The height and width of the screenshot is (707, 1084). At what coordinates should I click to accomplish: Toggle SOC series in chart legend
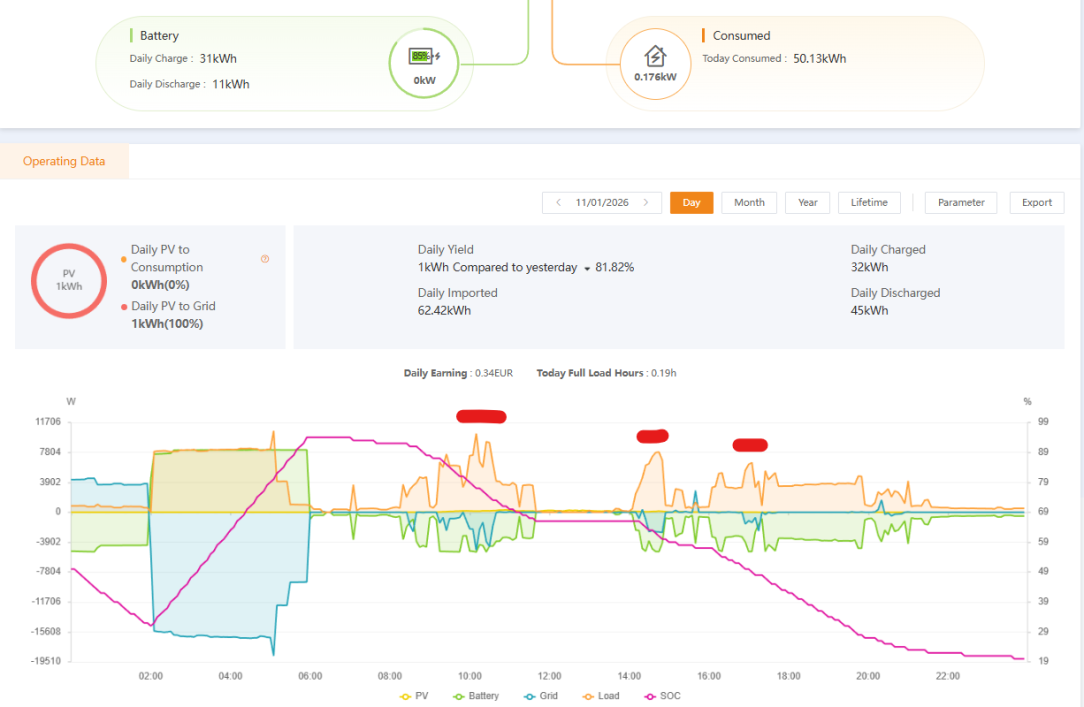pos(662,696)
